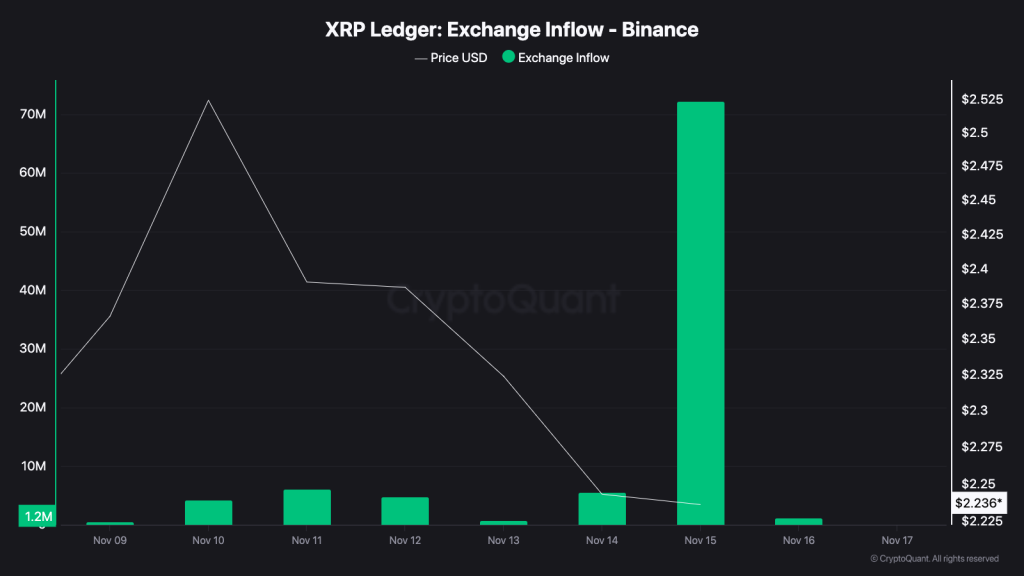Click the green Exchange Inflow legend dot
The width and height of the screenshot is (1024, 576).
[x=508, y=58]
